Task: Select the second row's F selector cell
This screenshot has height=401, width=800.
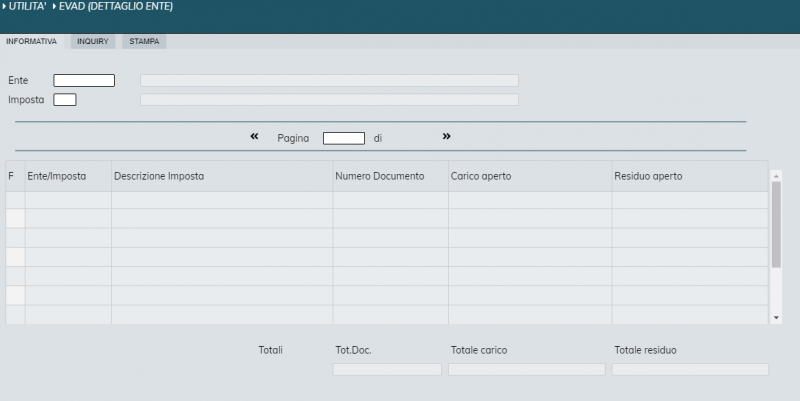Action: tap(15, 218)
